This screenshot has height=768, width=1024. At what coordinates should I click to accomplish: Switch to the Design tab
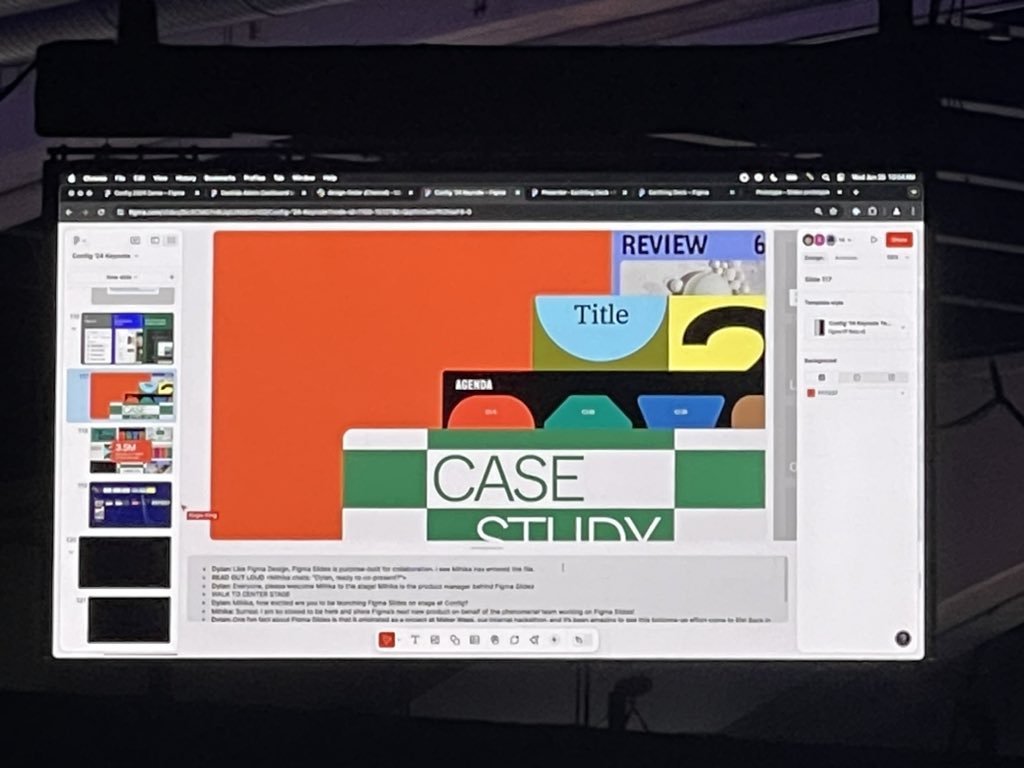814,258
